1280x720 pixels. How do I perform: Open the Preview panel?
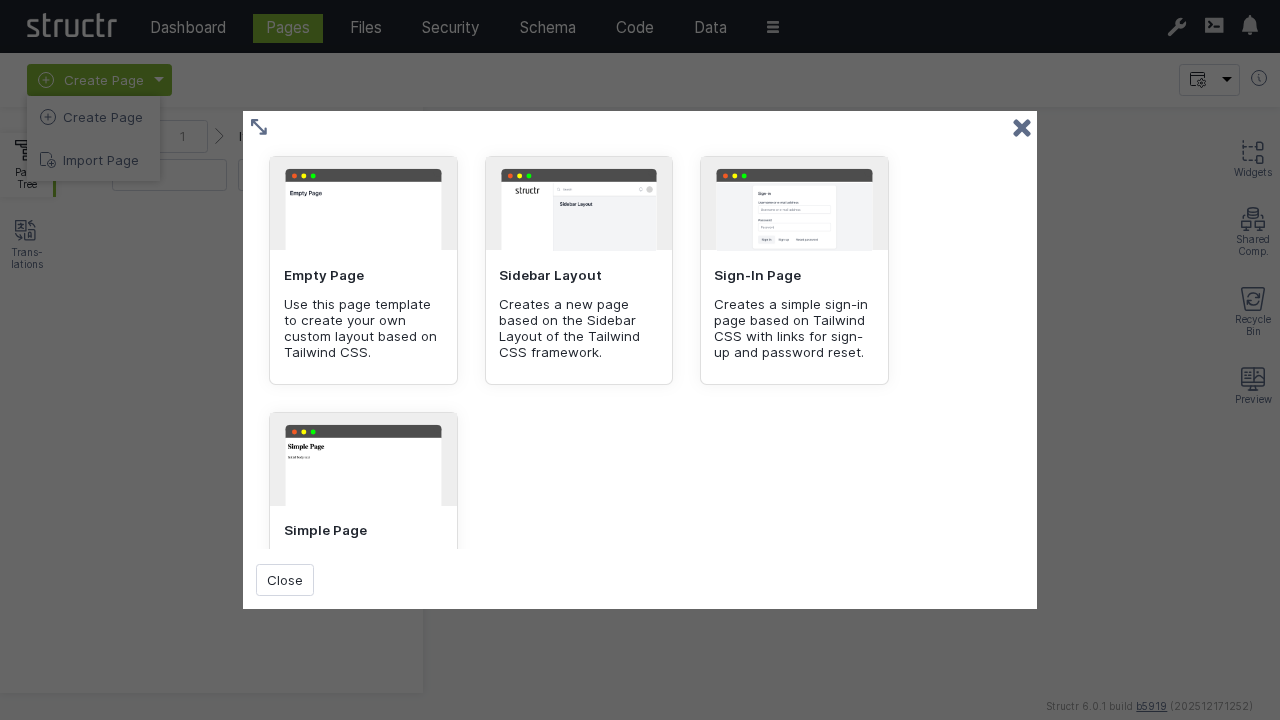tap(1252, 385)
